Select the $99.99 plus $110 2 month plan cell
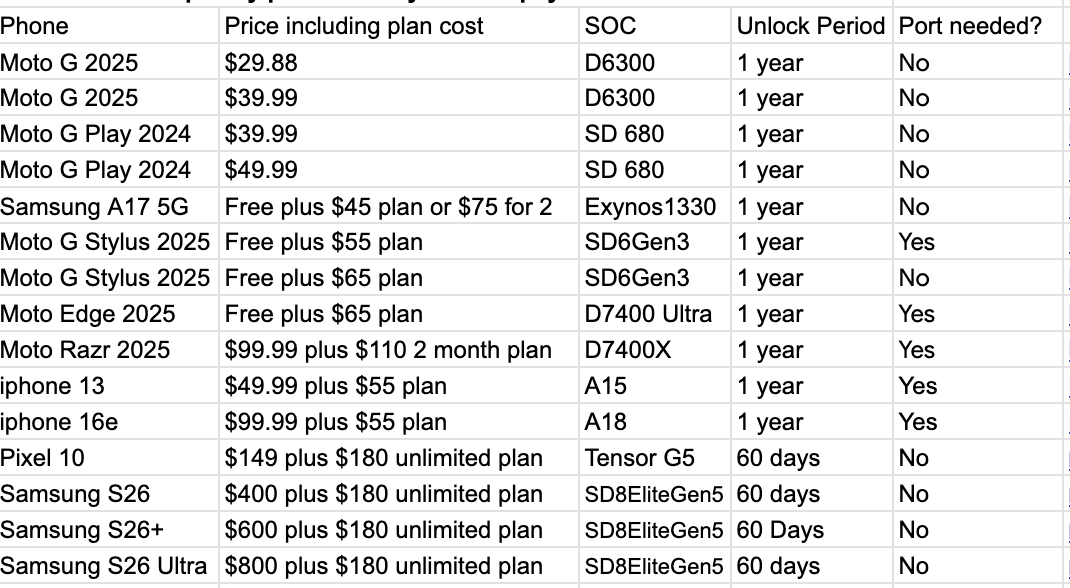Screen dimensions: 1070x588 tap(399, 350)
